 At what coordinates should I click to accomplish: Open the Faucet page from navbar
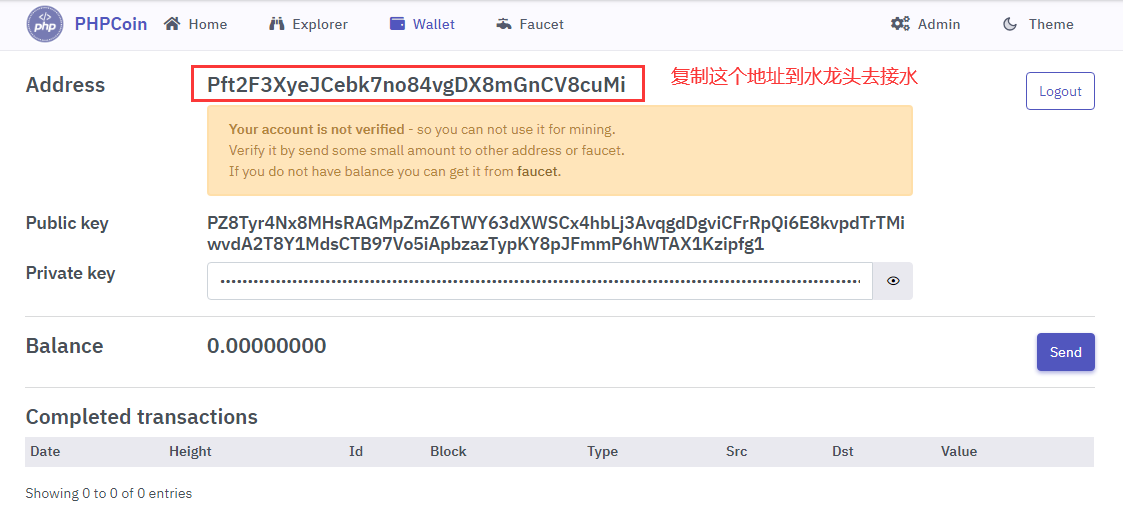pos(541,24)
